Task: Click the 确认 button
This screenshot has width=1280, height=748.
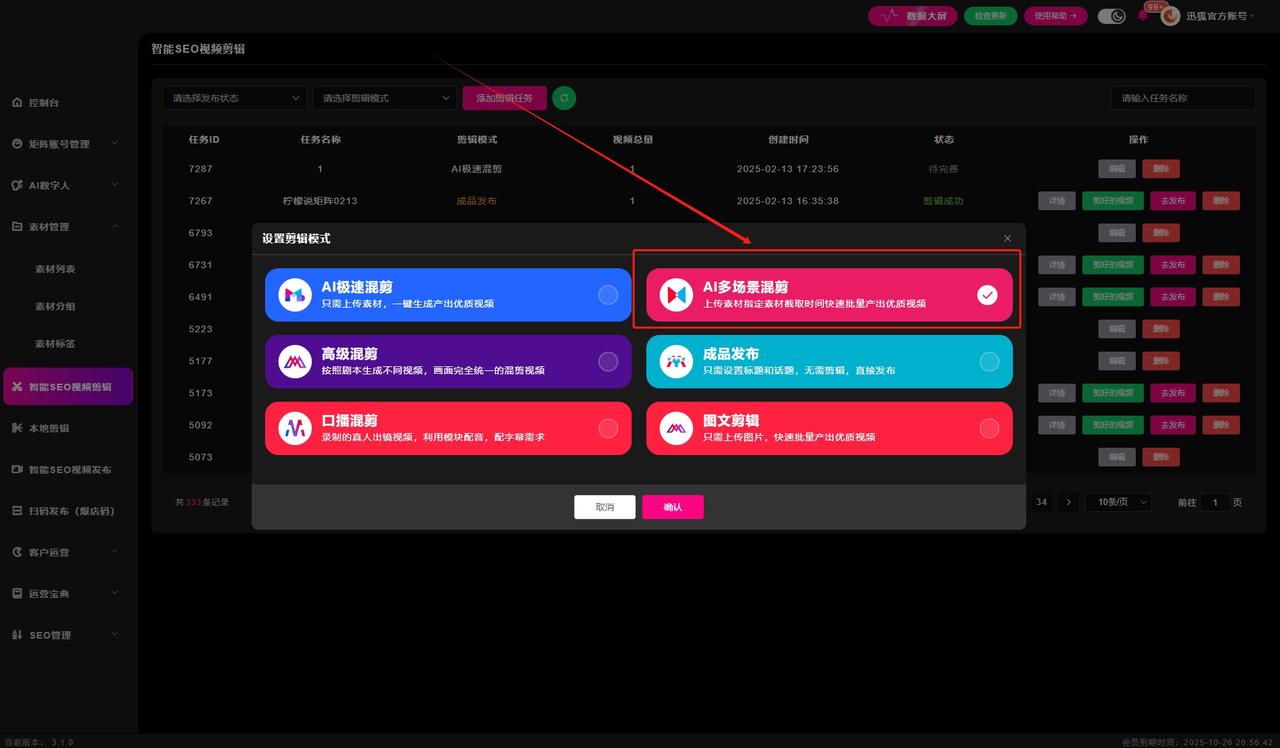Action: click(672, 507)
